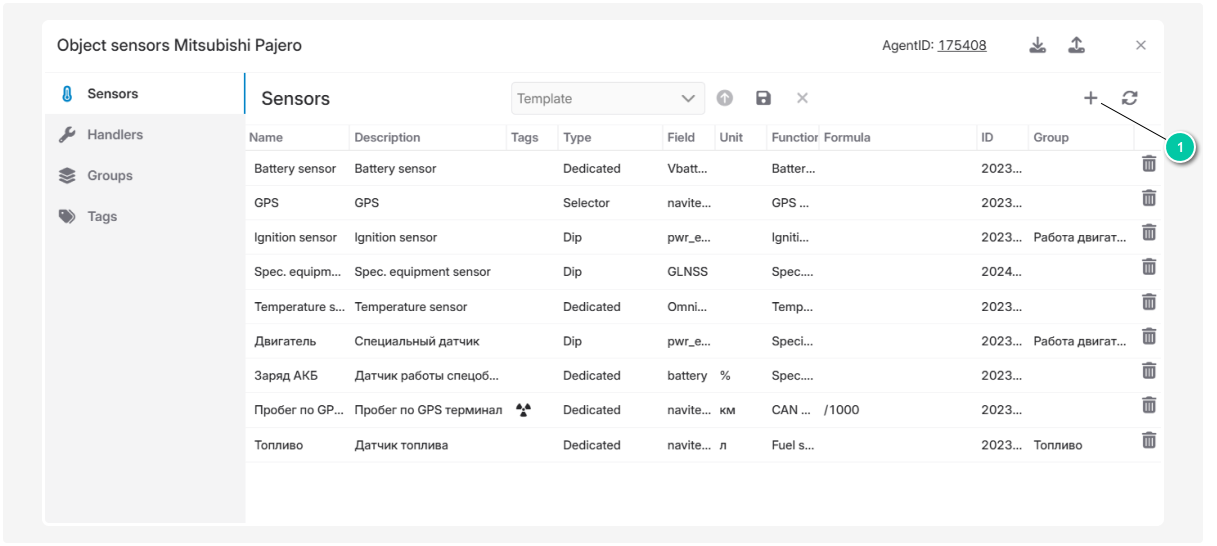Open the Template dropdown
This screenshot has width=1217, height=546.
pyautogui.click(x=608, y=98)
